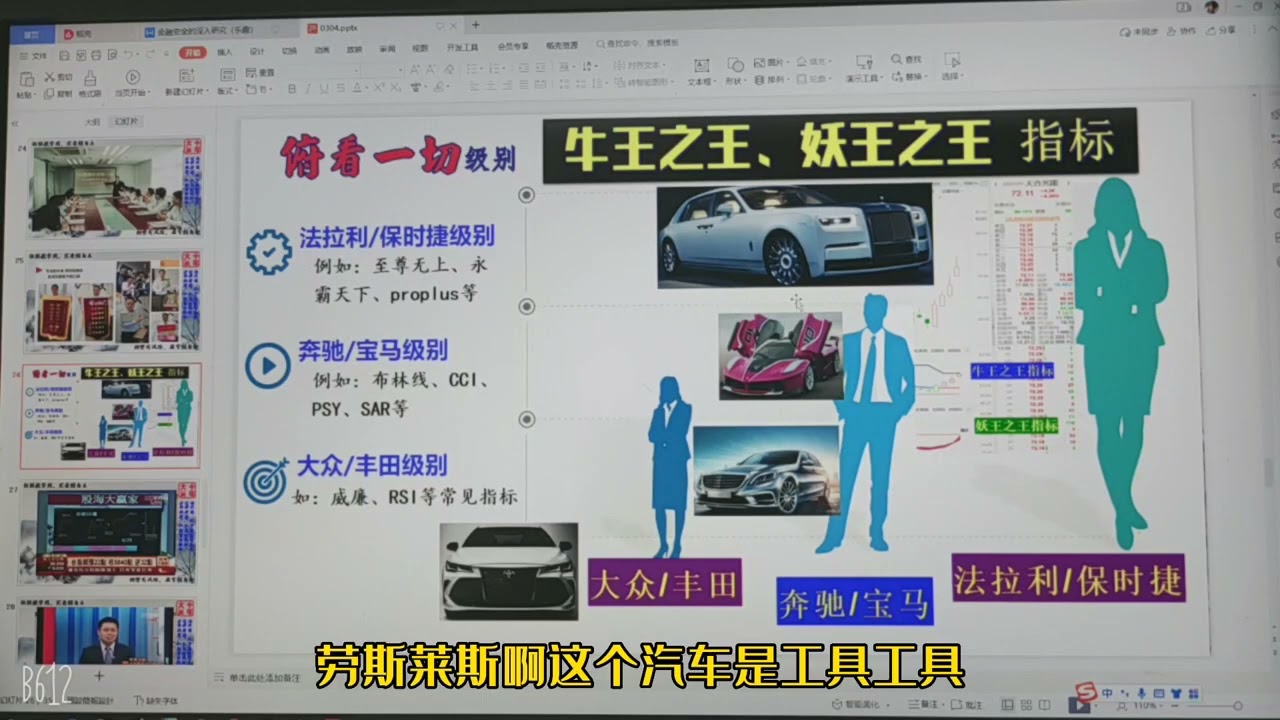Image resolution: width=1280 pixels, height=720 pixels.
Task: Toggle Underline formatting
Action: pyautogui.click(x=322, y=88)
